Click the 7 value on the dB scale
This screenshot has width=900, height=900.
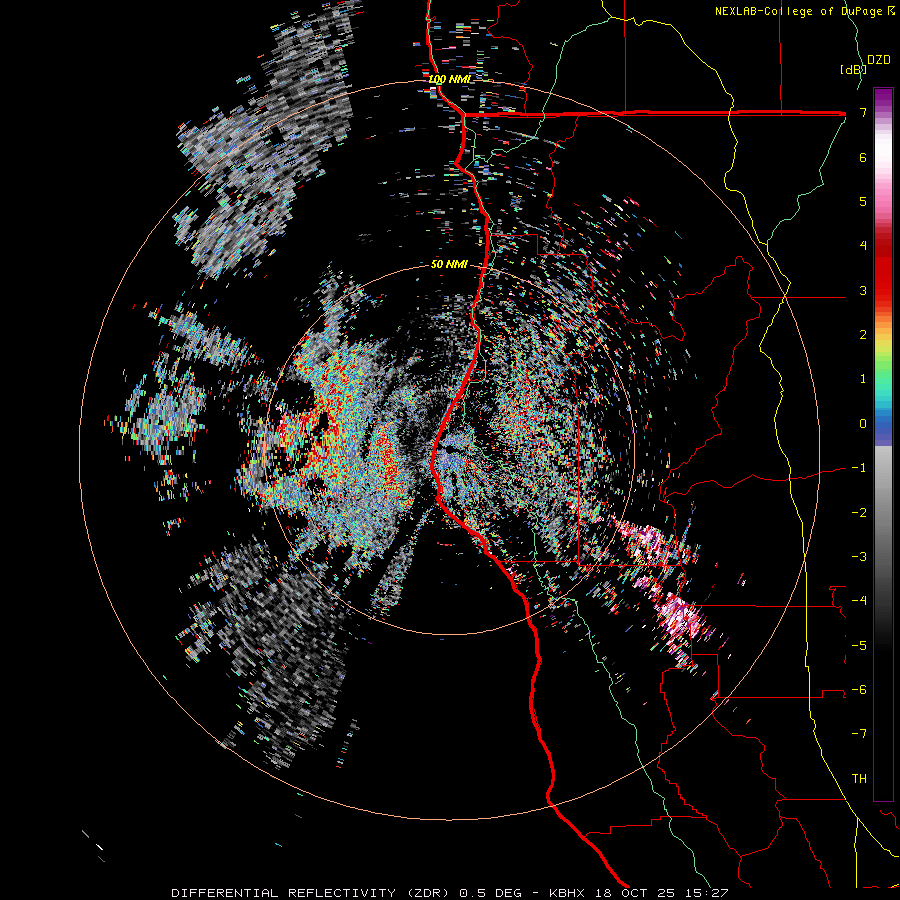[x=863, y=112]
